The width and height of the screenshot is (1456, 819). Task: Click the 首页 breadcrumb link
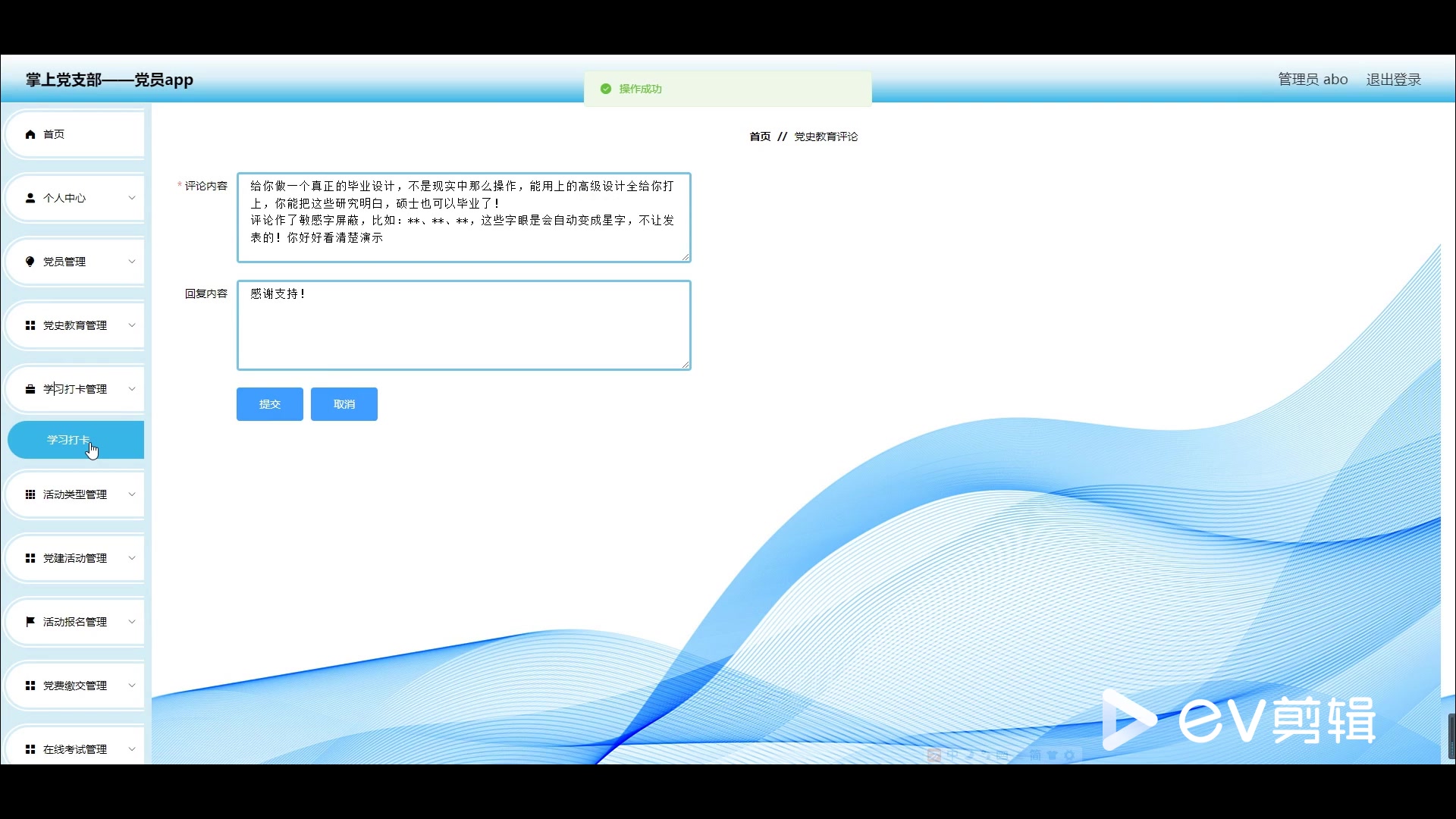point(759,136)
